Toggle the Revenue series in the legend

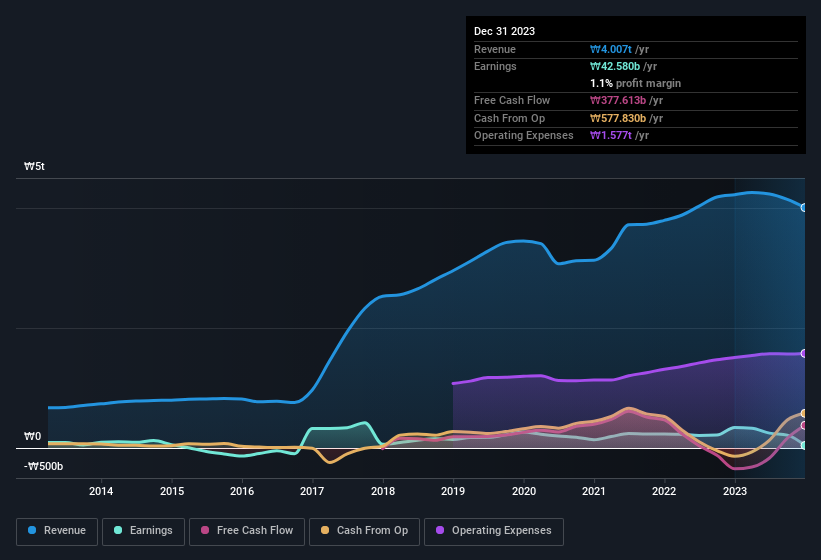(57, 531)
